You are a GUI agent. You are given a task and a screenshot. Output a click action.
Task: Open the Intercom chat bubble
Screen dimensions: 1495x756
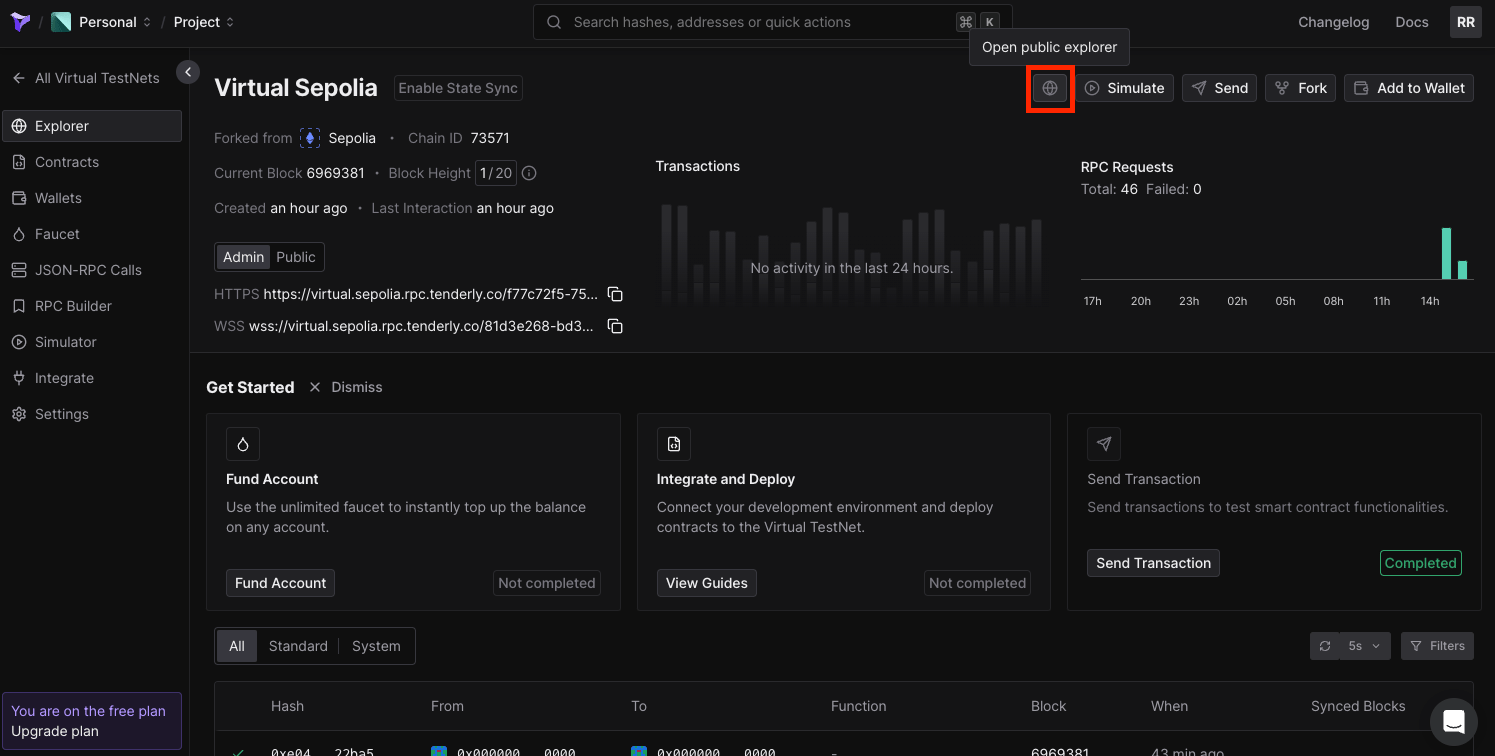click(x=1453, y=721)
